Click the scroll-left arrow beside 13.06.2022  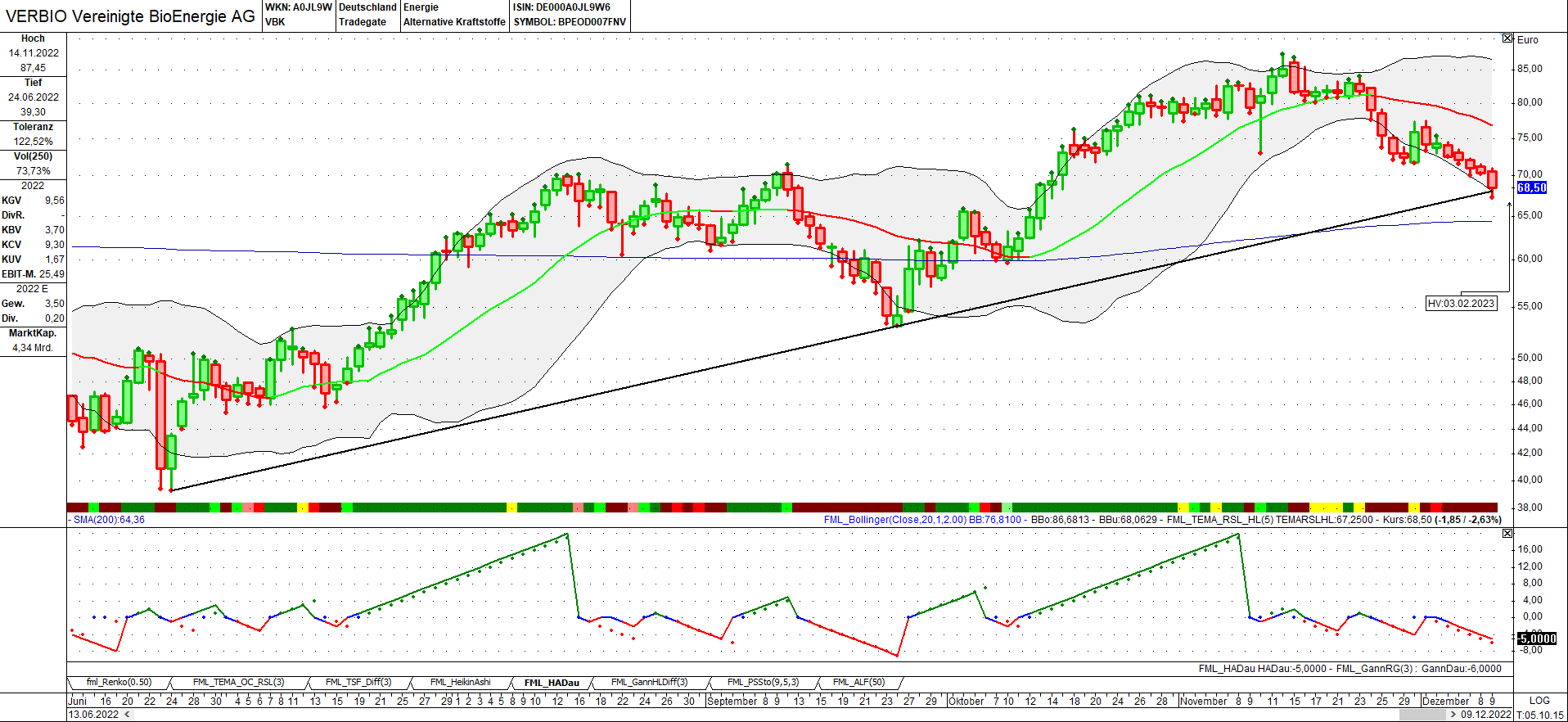pos(126,715)
